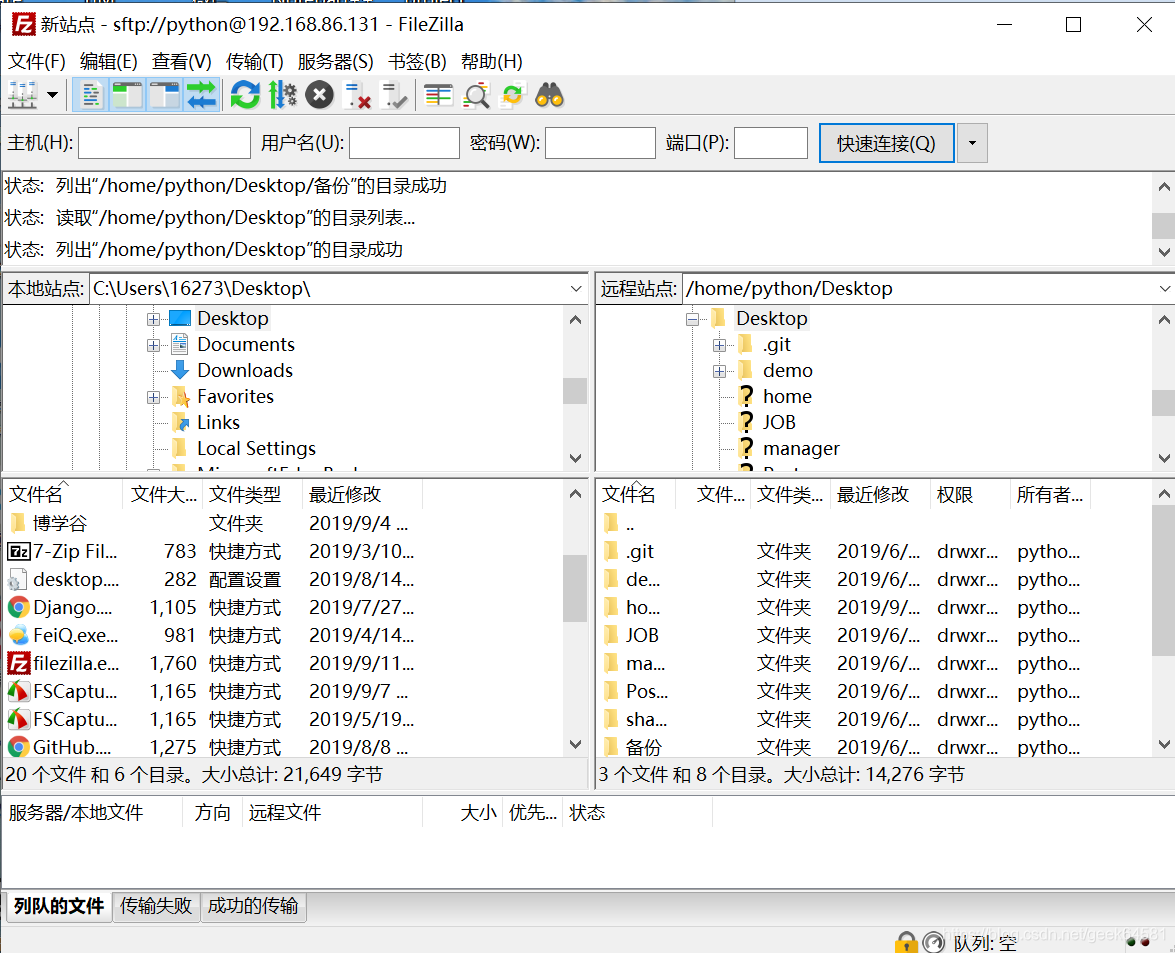
Task: Select Downloads in the local tree
Action: point(245,370)
